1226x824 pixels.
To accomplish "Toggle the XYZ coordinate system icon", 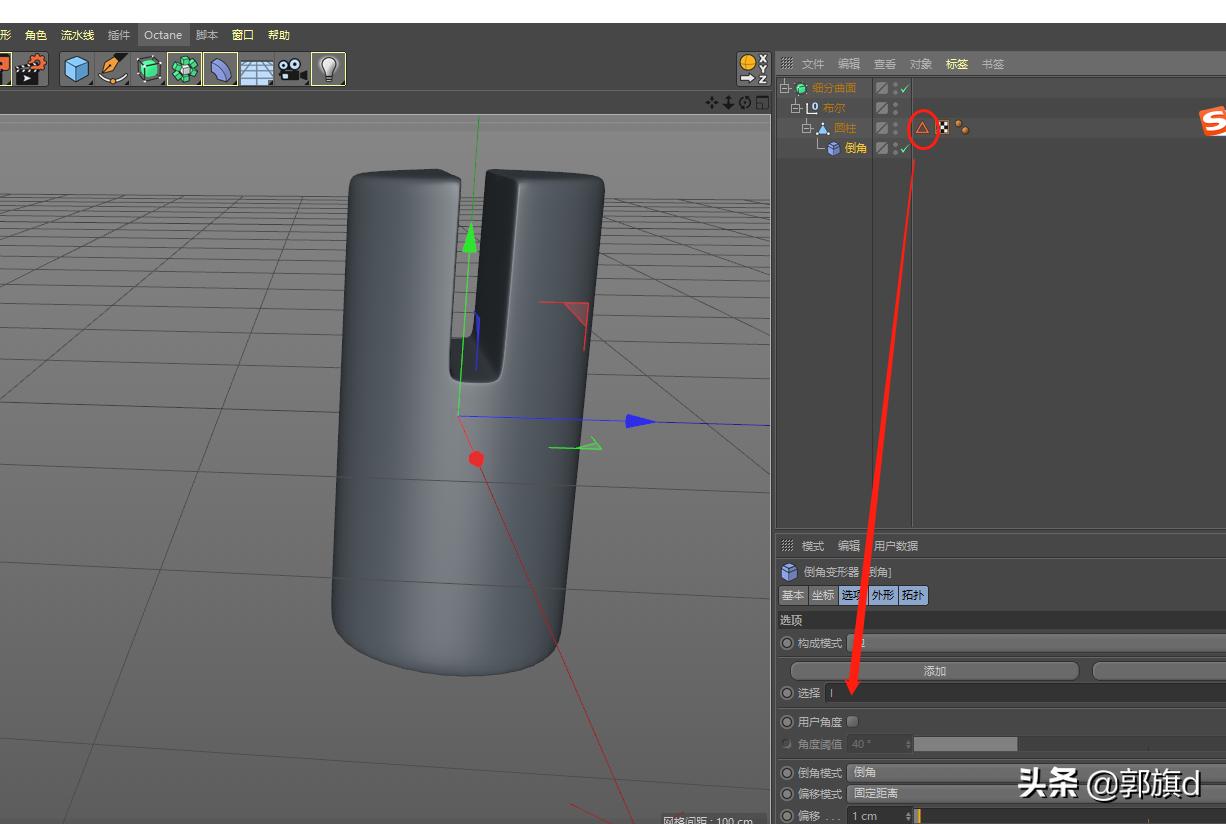I will coord(752,68).
